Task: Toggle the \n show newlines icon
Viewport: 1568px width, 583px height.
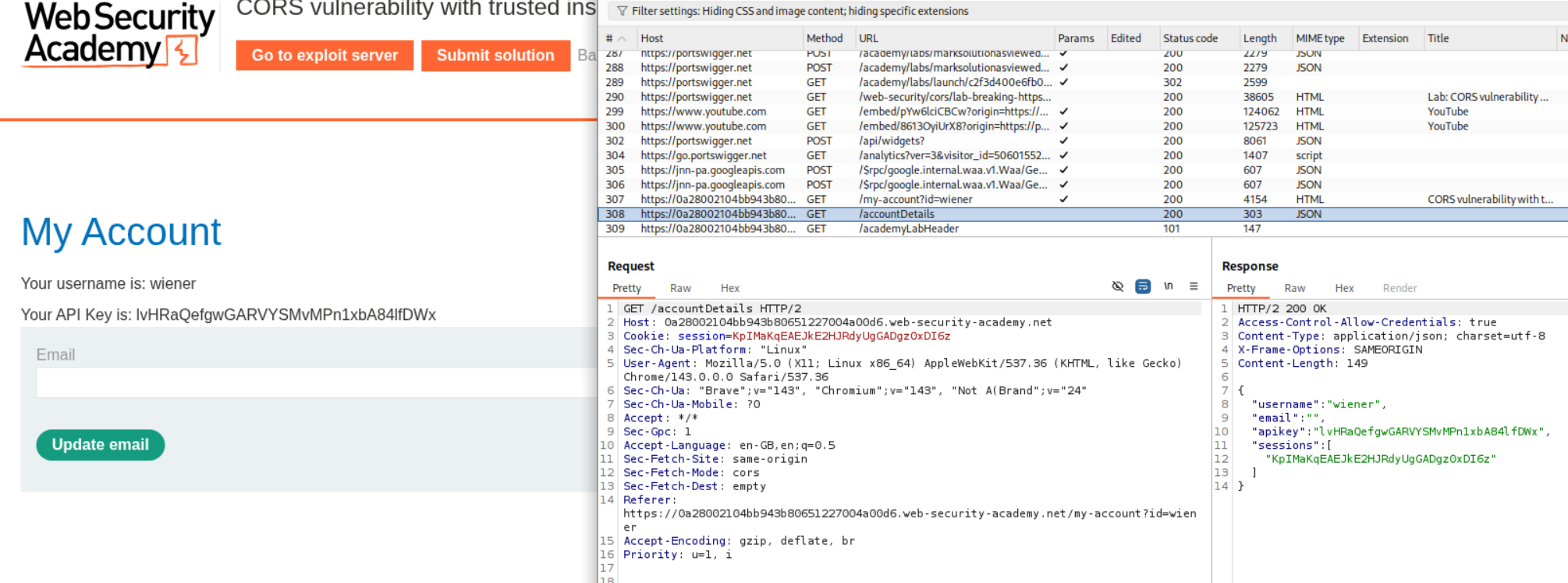Action: (x=1168, y=286)
